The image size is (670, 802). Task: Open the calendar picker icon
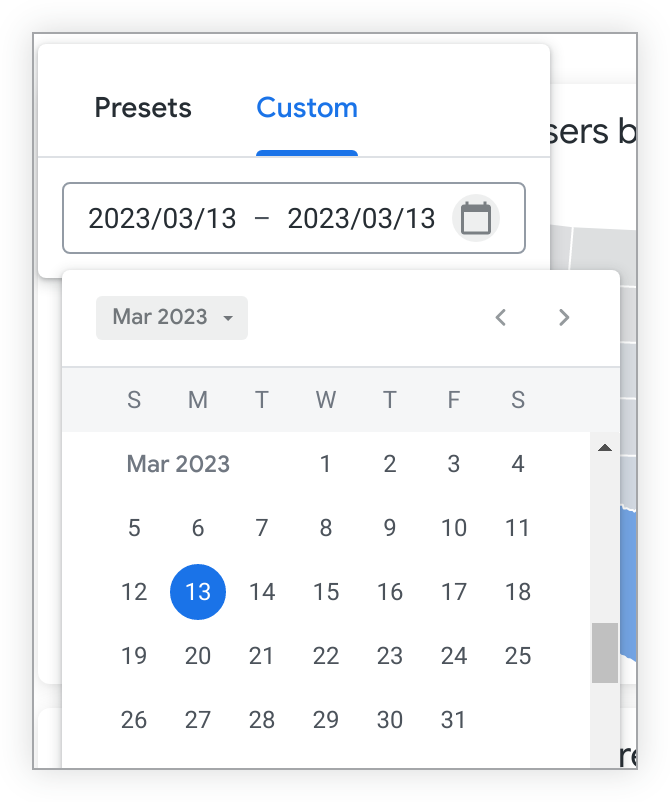pyautogui.click(x=476, y=218)
